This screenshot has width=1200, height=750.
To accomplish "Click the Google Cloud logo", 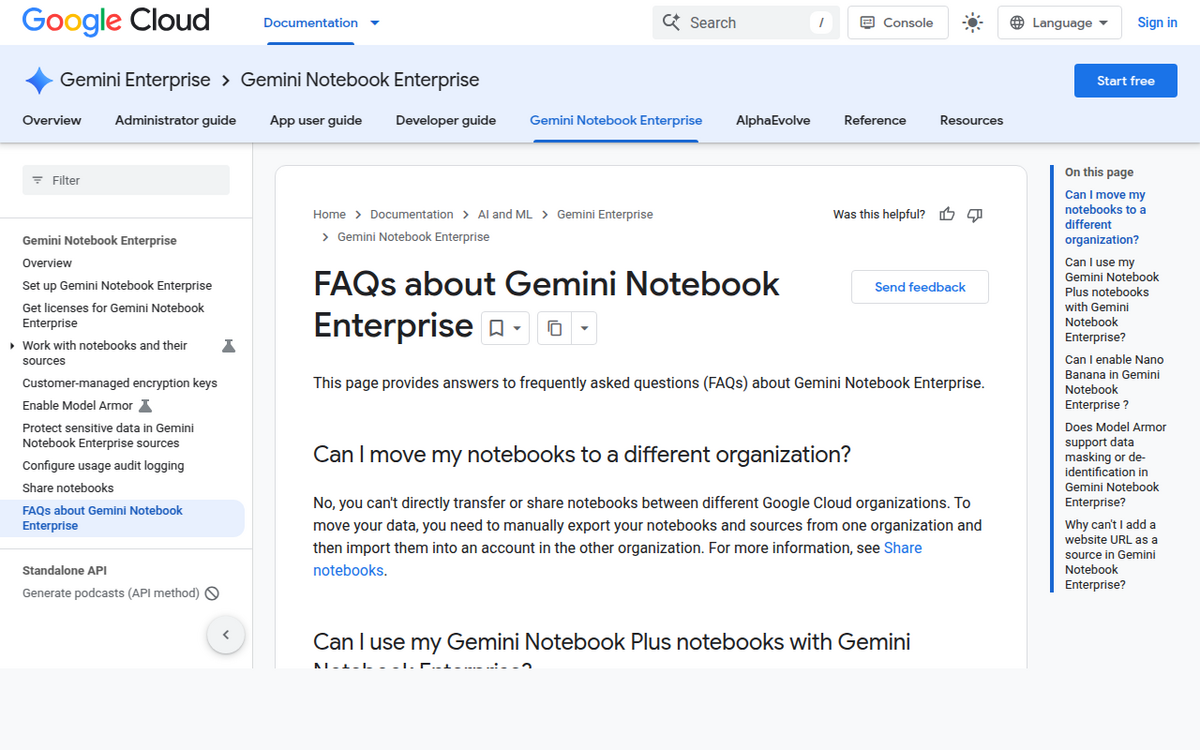I will pyautogui.click(x=116, y=21).
